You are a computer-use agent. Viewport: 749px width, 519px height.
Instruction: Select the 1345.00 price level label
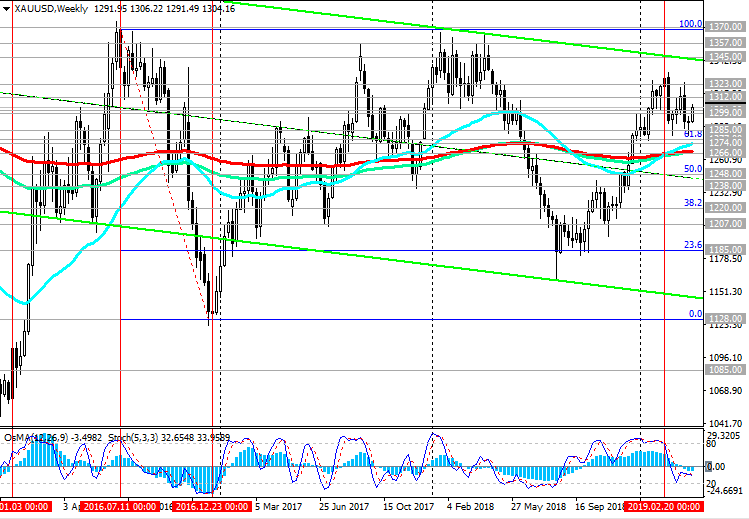pos(726,57)
